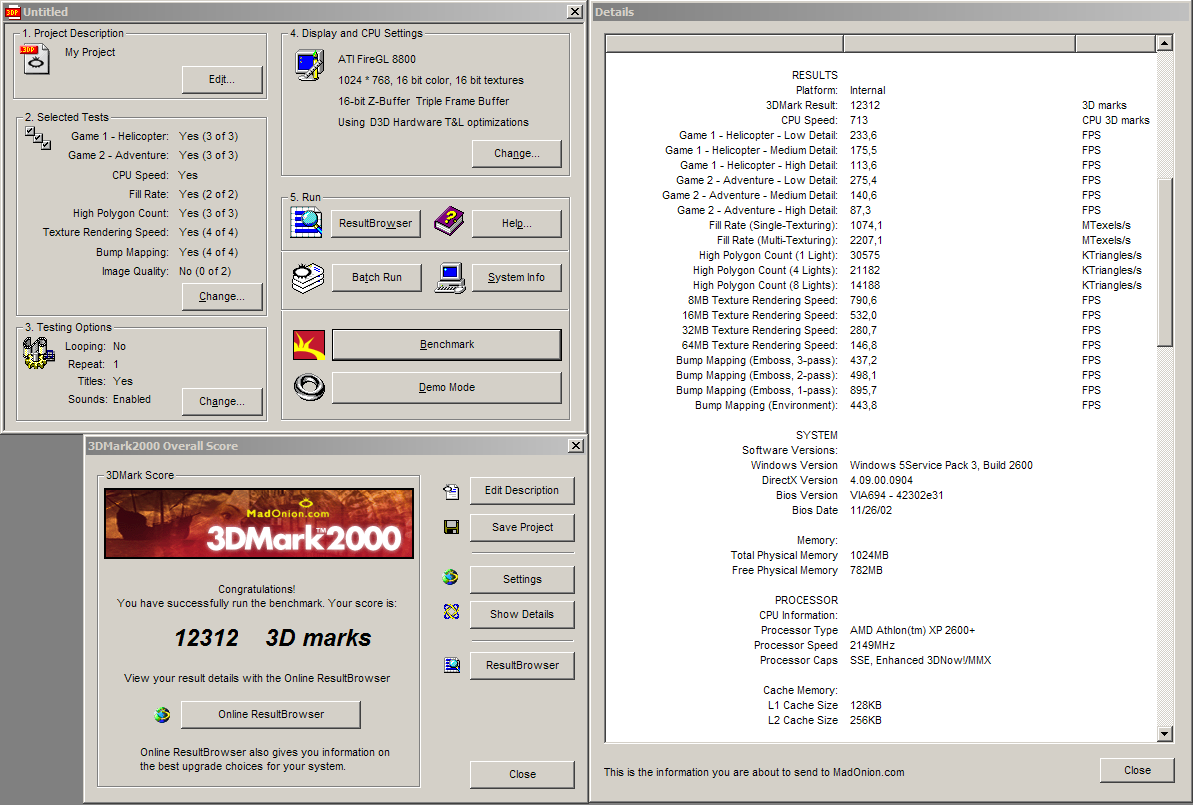This screenshot has width=1193, height=805.
Task: Click the floppy disk Save Project icon
Action: point(451,527)
